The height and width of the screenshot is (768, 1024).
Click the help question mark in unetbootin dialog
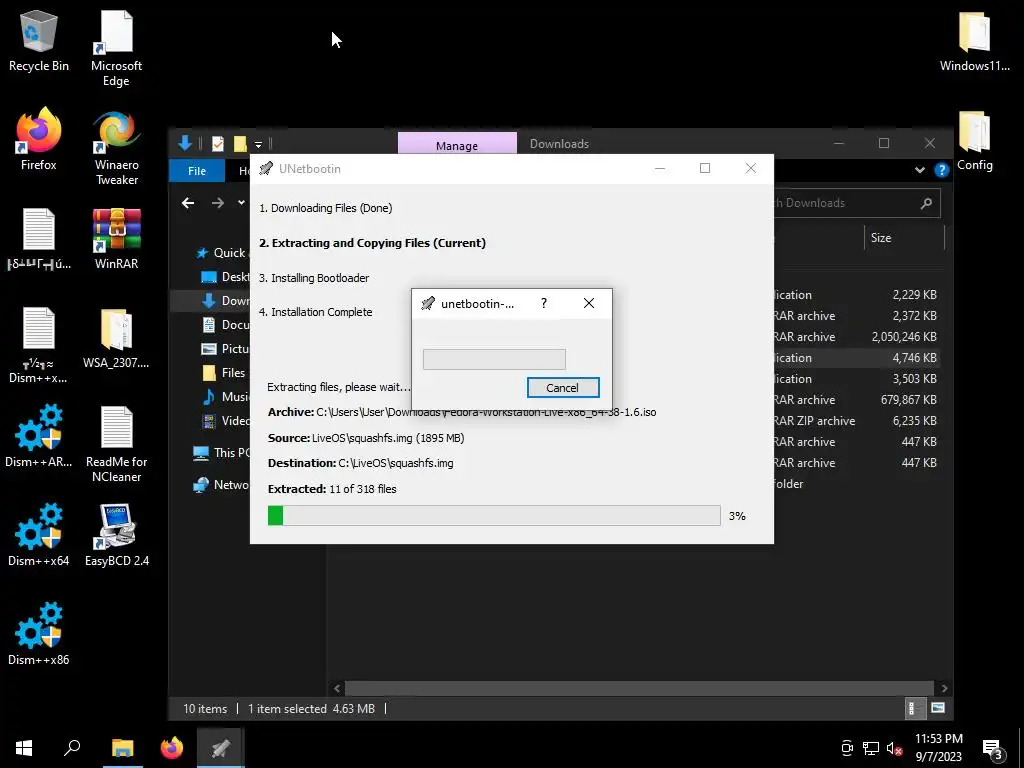click(543, 303)
